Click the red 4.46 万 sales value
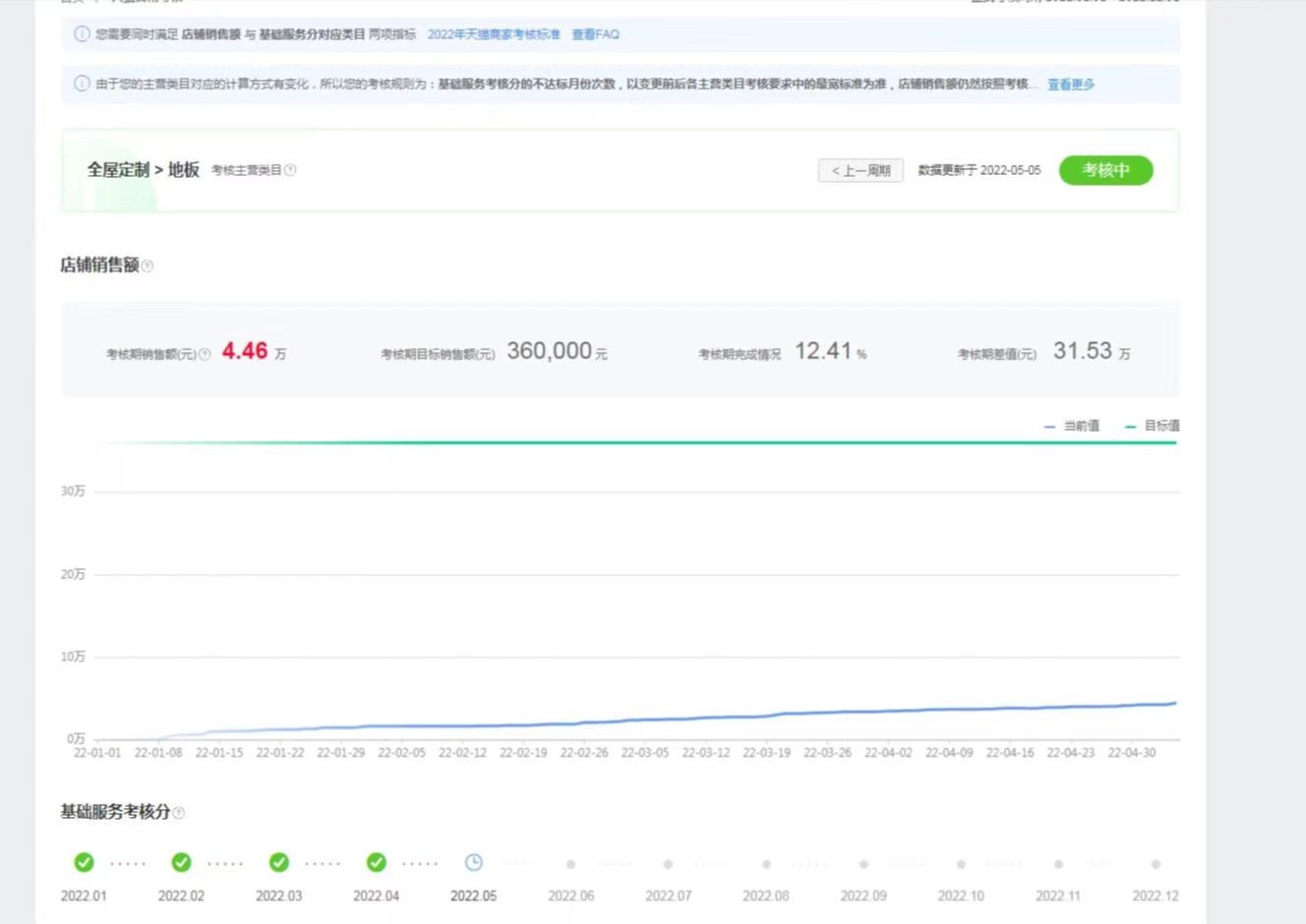This screenshot has height=924, width=1306. [x=254, y=351]
